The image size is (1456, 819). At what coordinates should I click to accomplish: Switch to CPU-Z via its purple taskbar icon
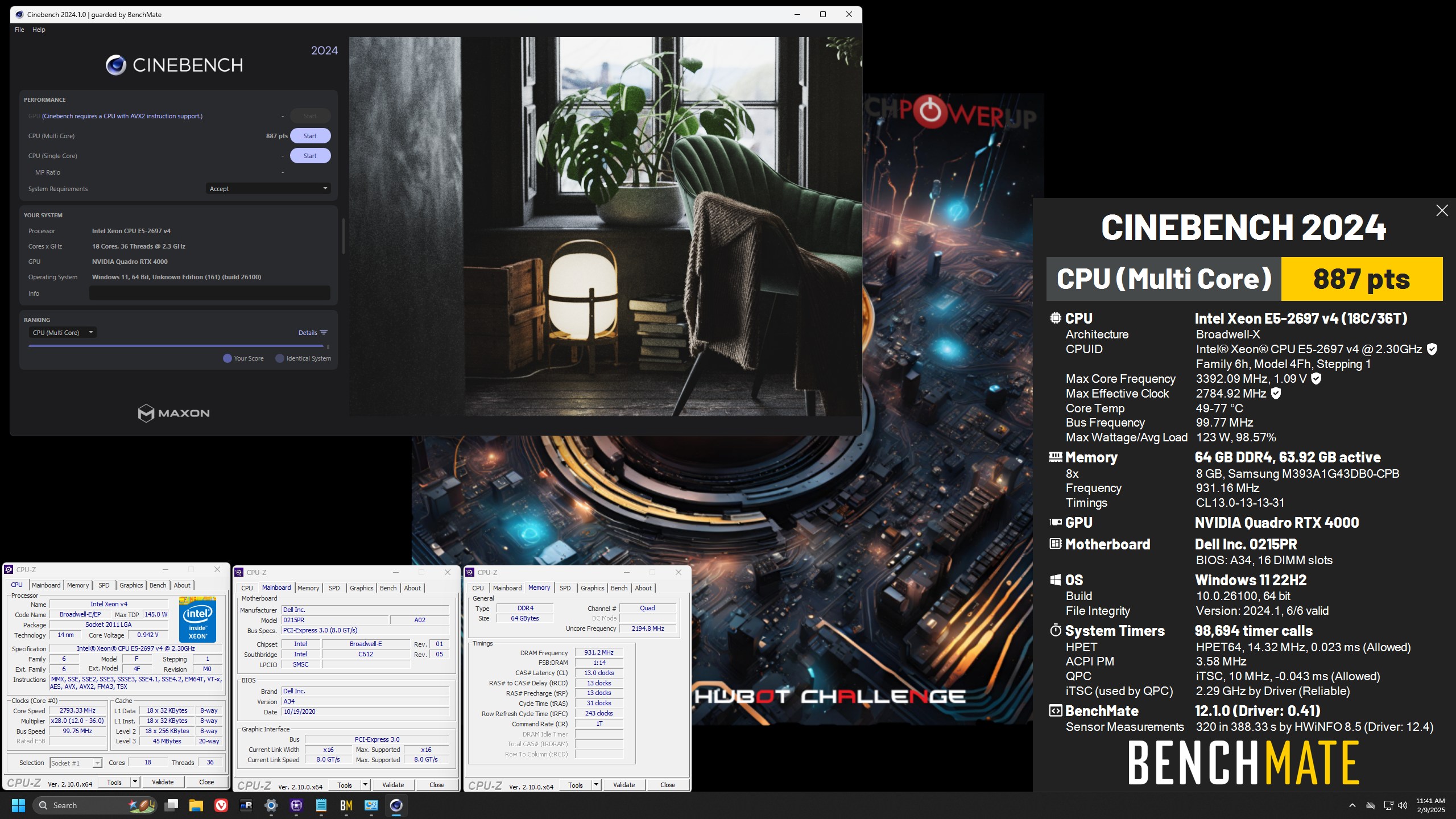point(296,805)
